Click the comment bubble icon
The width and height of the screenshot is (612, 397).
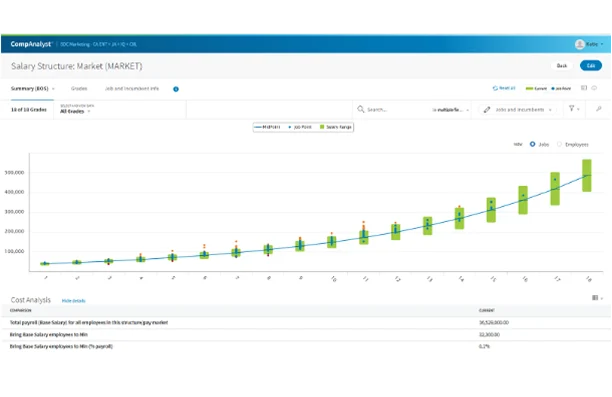coord(594,88)
